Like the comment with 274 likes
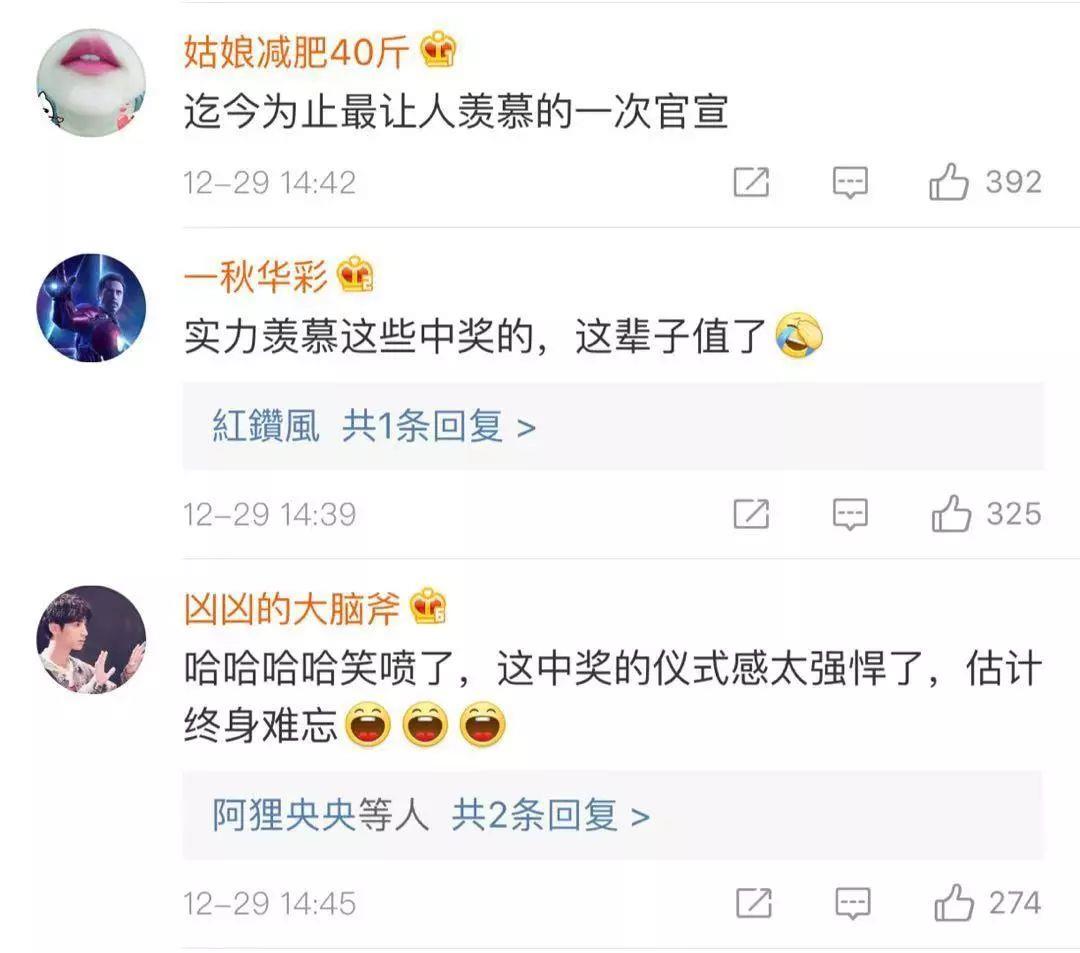Viewport: 1080px width, 953px height. coord(954,902)
